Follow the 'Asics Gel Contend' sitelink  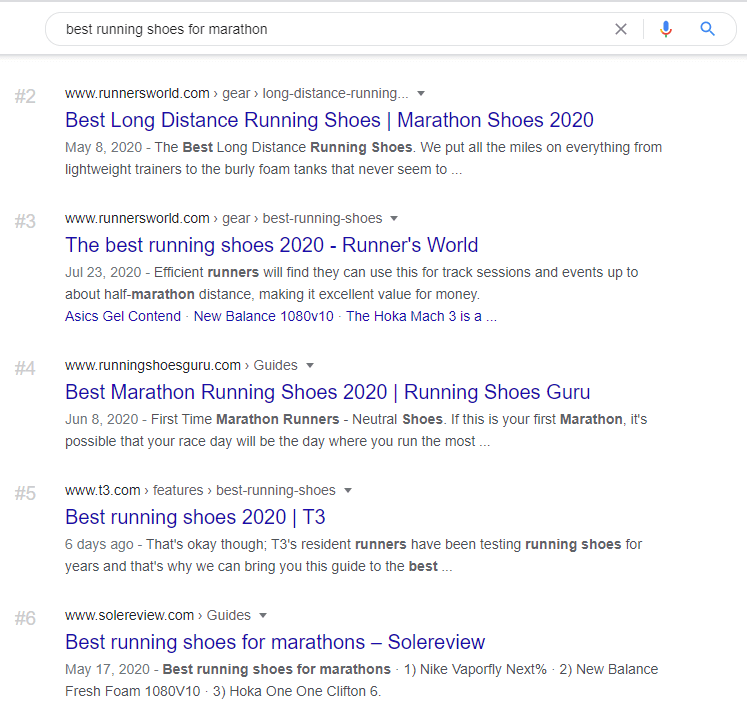coord(123,316)
